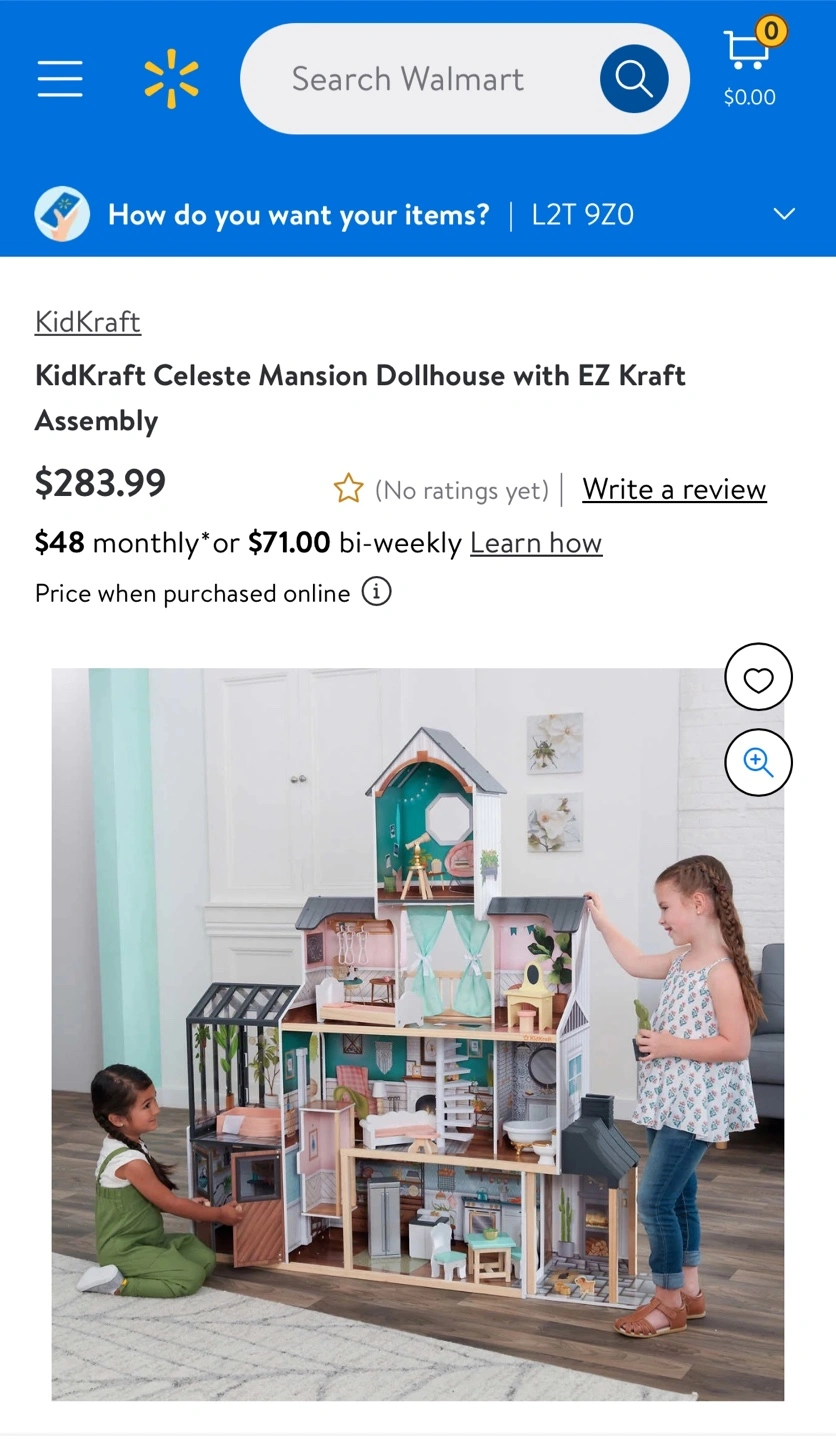
Task: Show online price info tooltip icon
Action: point(376,592)
